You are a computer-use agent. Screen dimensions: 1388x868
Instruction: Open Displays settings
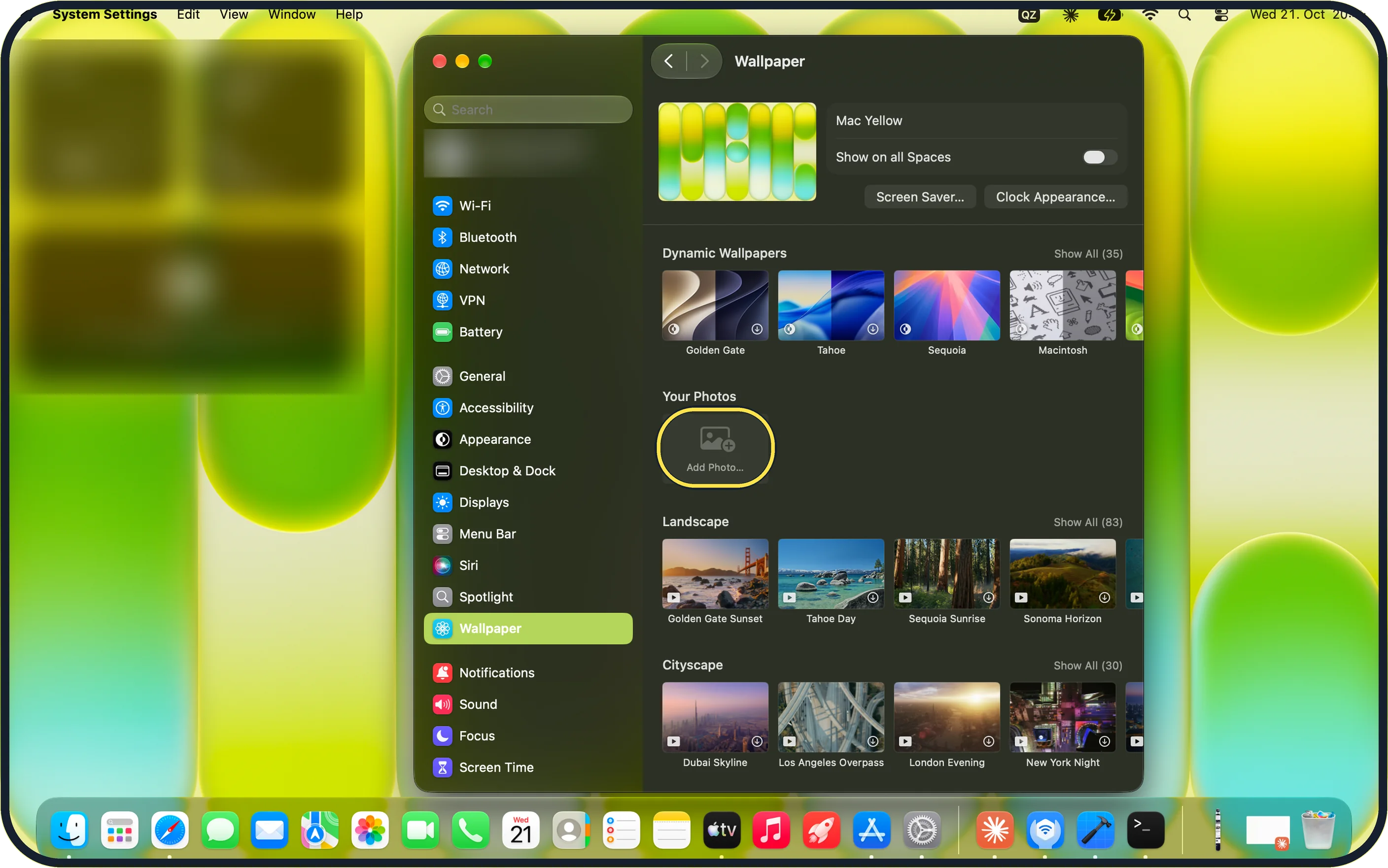(x=528, y=502)
